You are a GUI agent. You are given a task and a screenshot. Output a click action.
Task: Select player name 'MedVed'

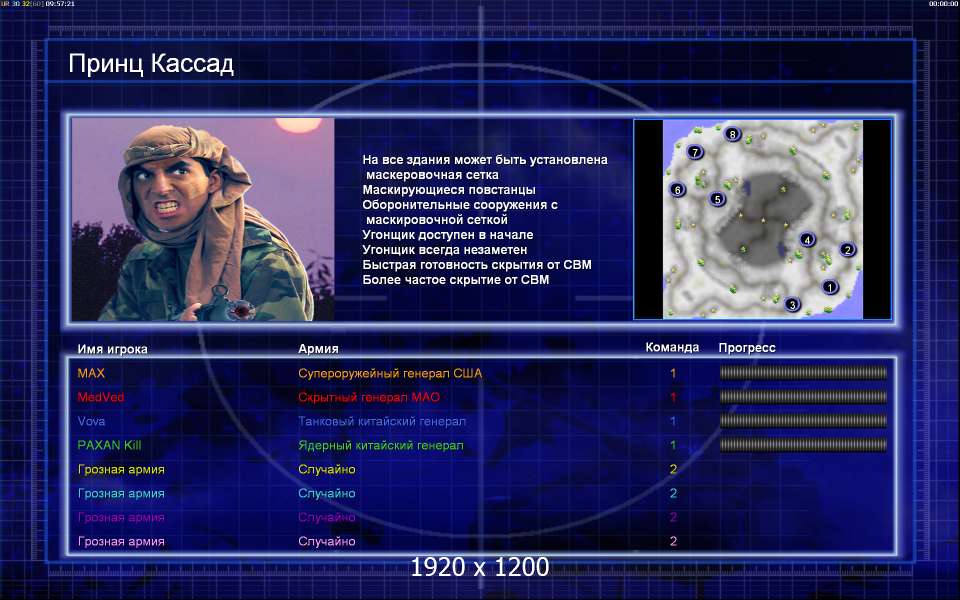(101, 397)
